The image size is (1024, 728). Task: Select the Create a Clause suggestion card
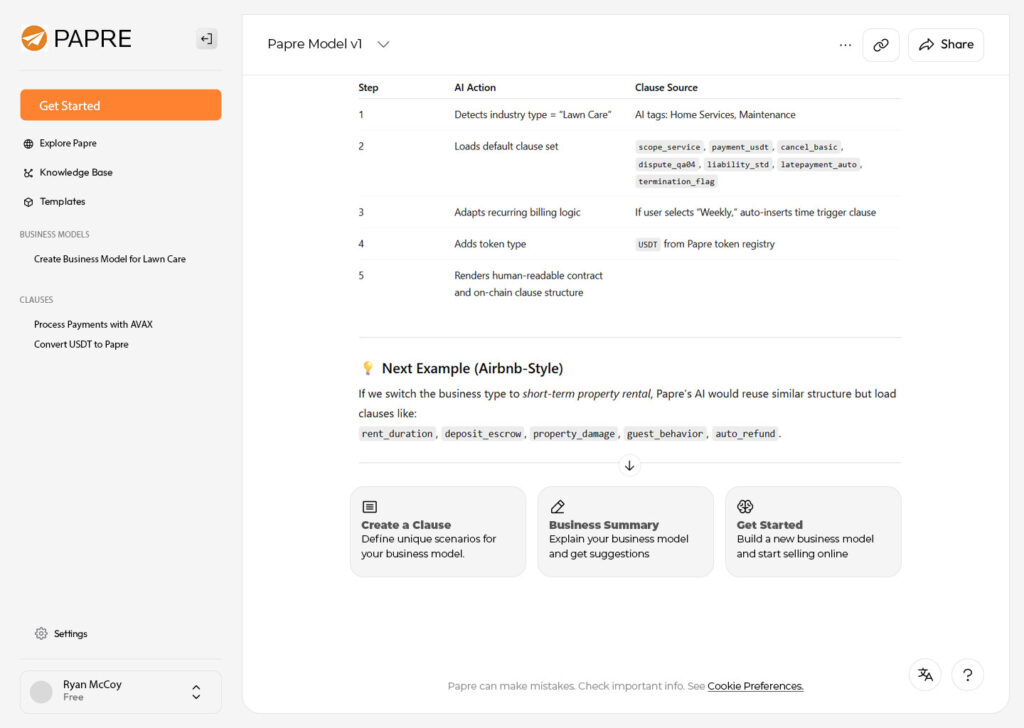[x=437, y=531]
